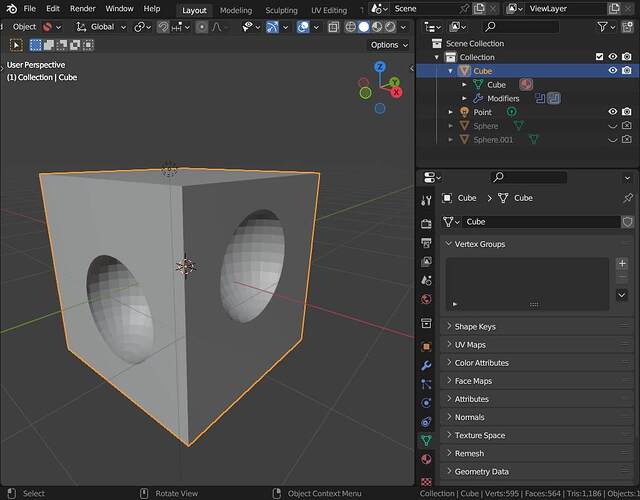
Task: Open the Render menu
Action: tap(82, 9)
